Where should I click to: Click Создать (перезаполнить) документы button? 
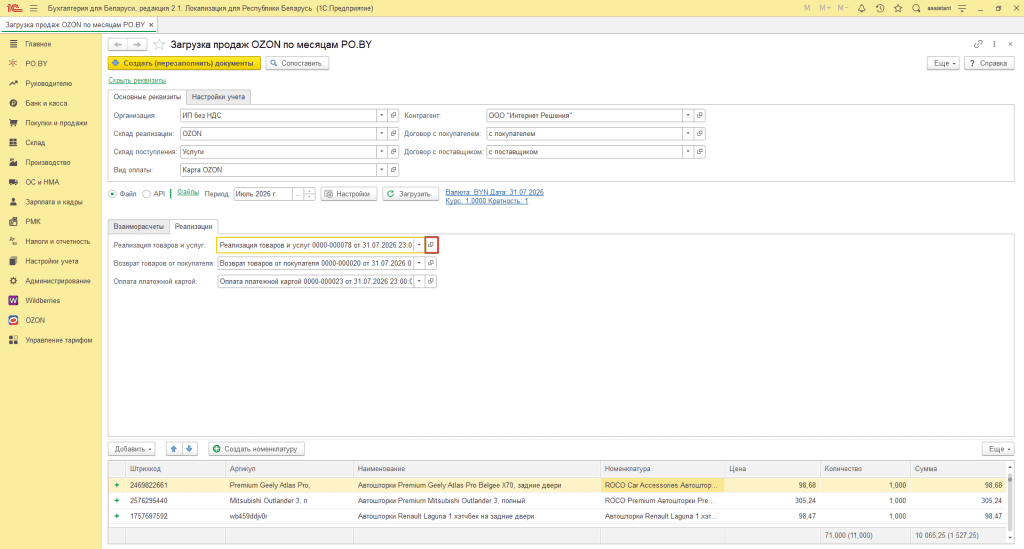coord(184,63)
